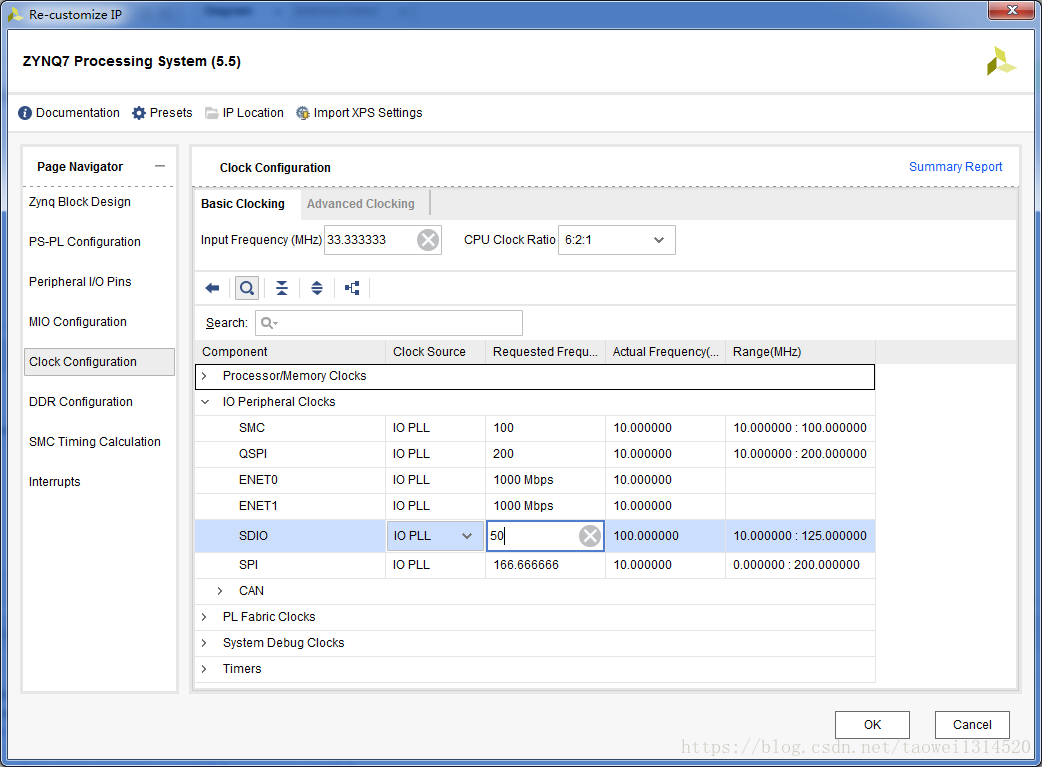Go to DDR Configuration page

[x=80, y=401]
